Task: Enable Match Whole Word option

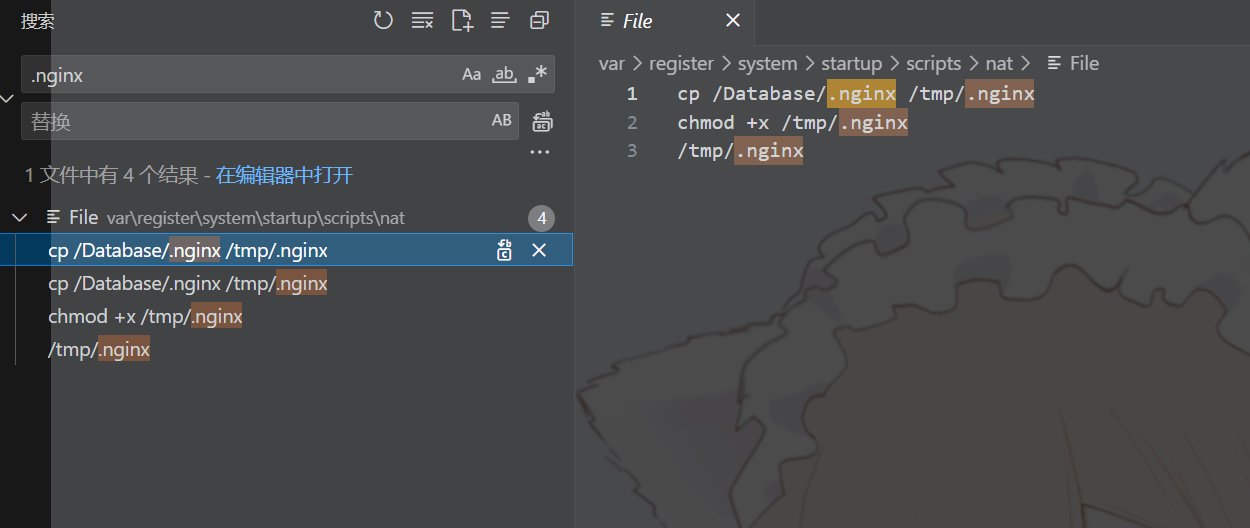Action: click(x=505, y=75)
